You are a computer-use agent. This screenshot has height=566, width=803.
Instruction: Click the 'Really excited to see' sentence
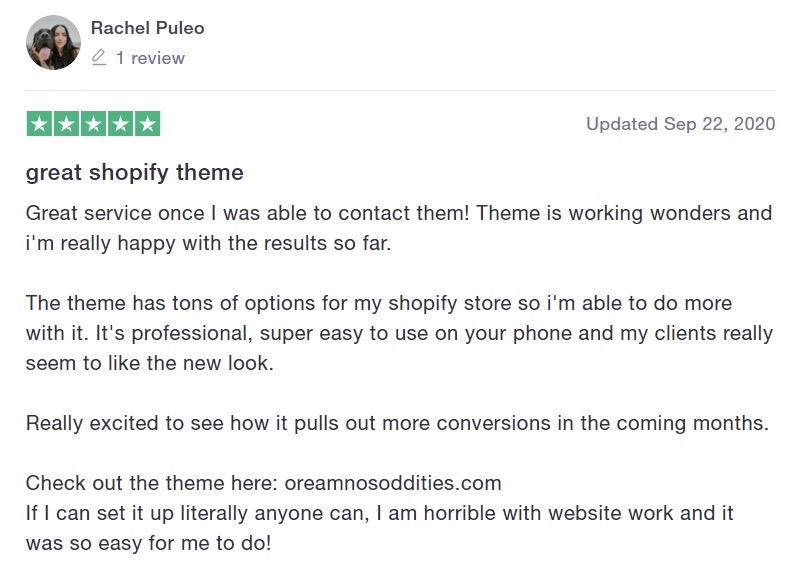pos(397,424)
